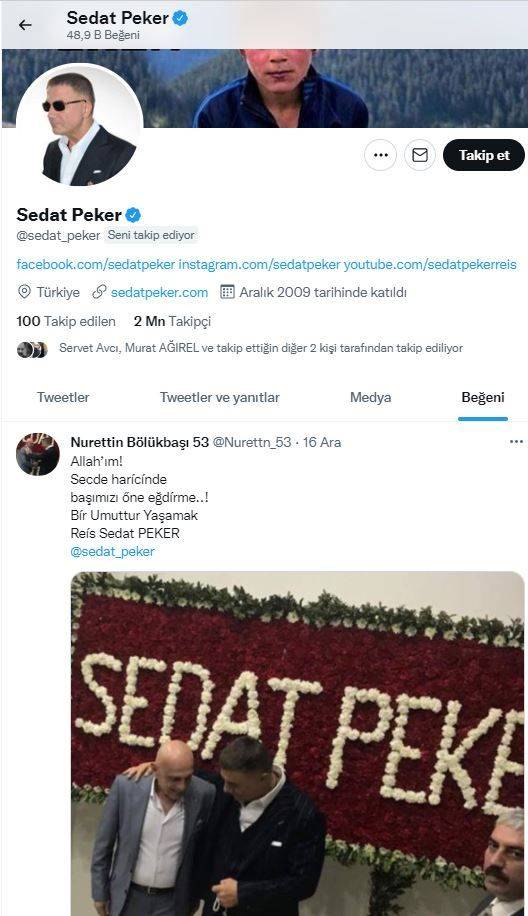The height and width of the screenshot is (916, 528).
Task: Open the tweet's three-dot more menu
Action: tap(516, 442)
